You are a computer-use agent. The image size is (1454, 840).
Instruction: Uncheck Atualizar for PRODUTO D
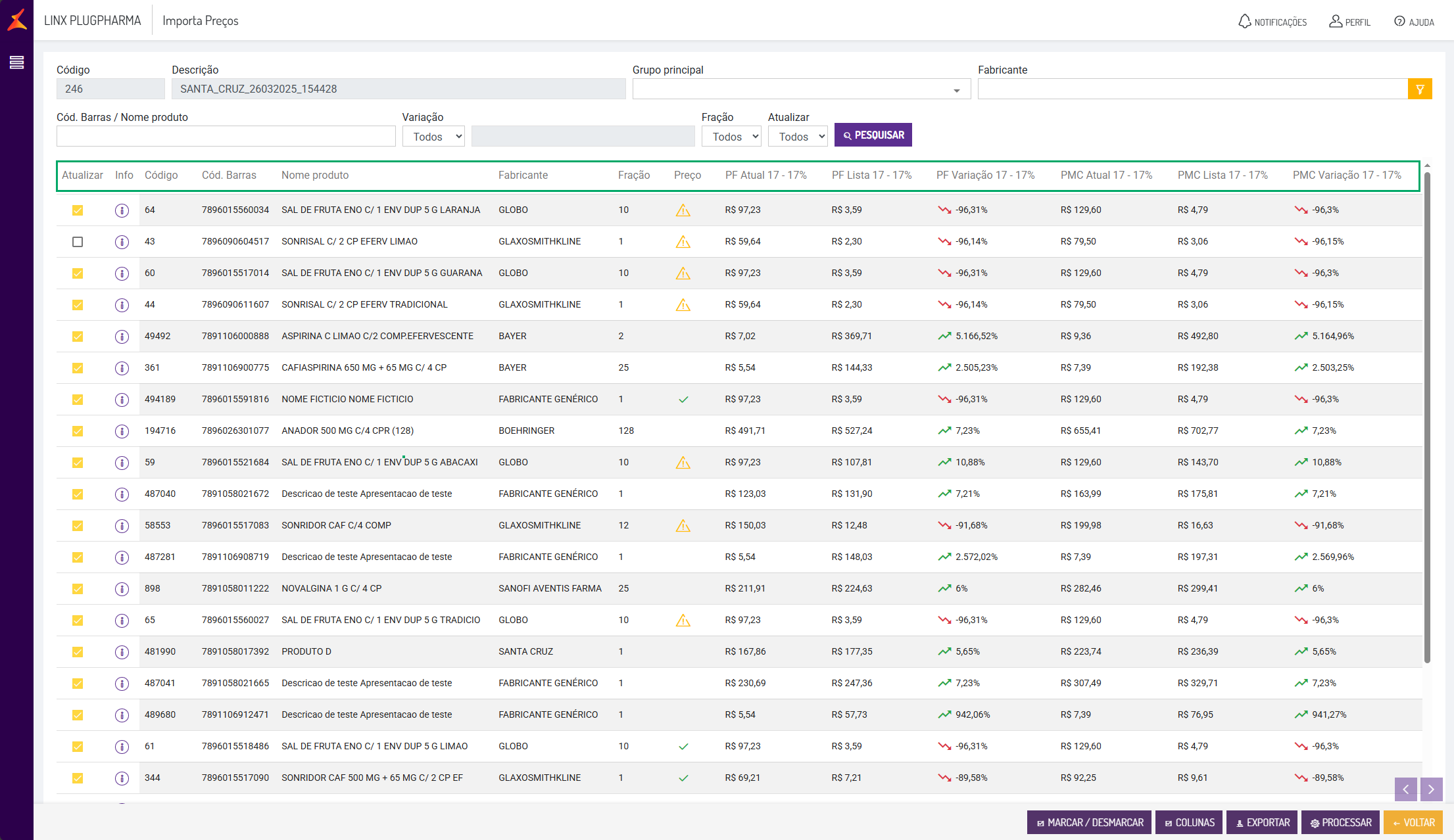(x=78, y=652)
